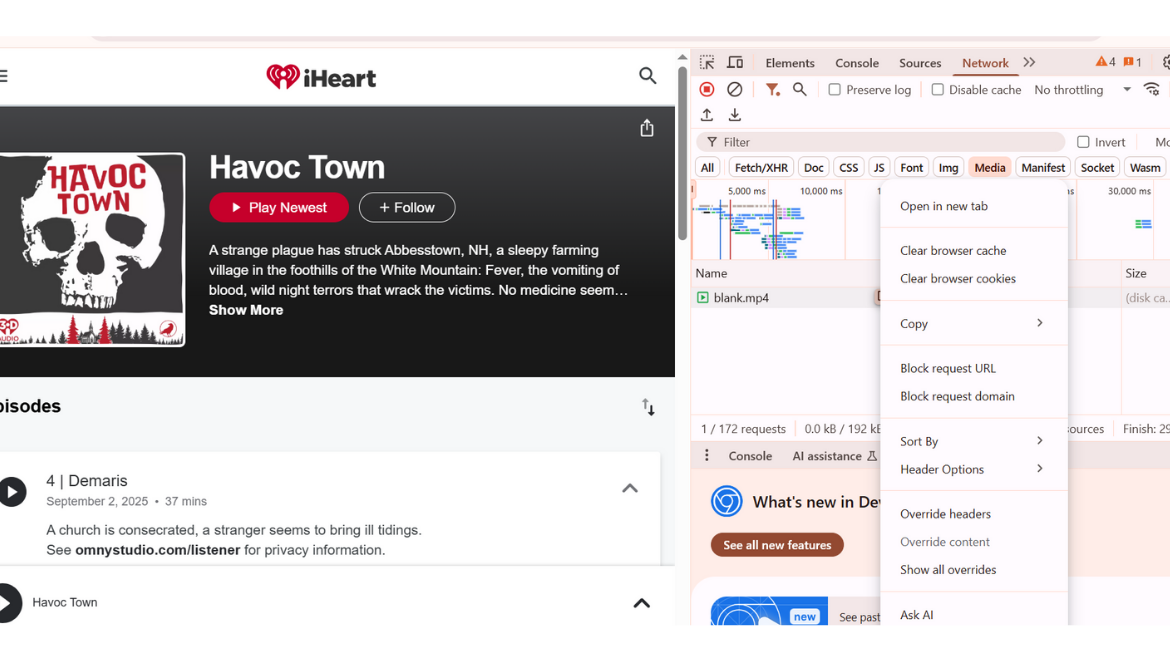Filter requests by Socket
Screen dimensions: 1170x661
coord(1097,168)
